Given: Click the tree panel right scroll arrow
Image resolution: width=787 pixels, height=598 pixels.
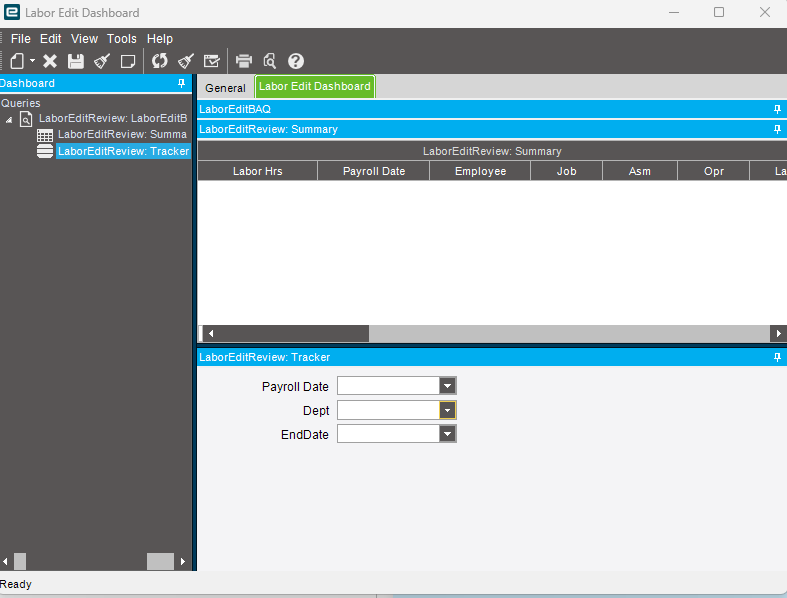Looking at the screenshot, I should tap(183, 561).
